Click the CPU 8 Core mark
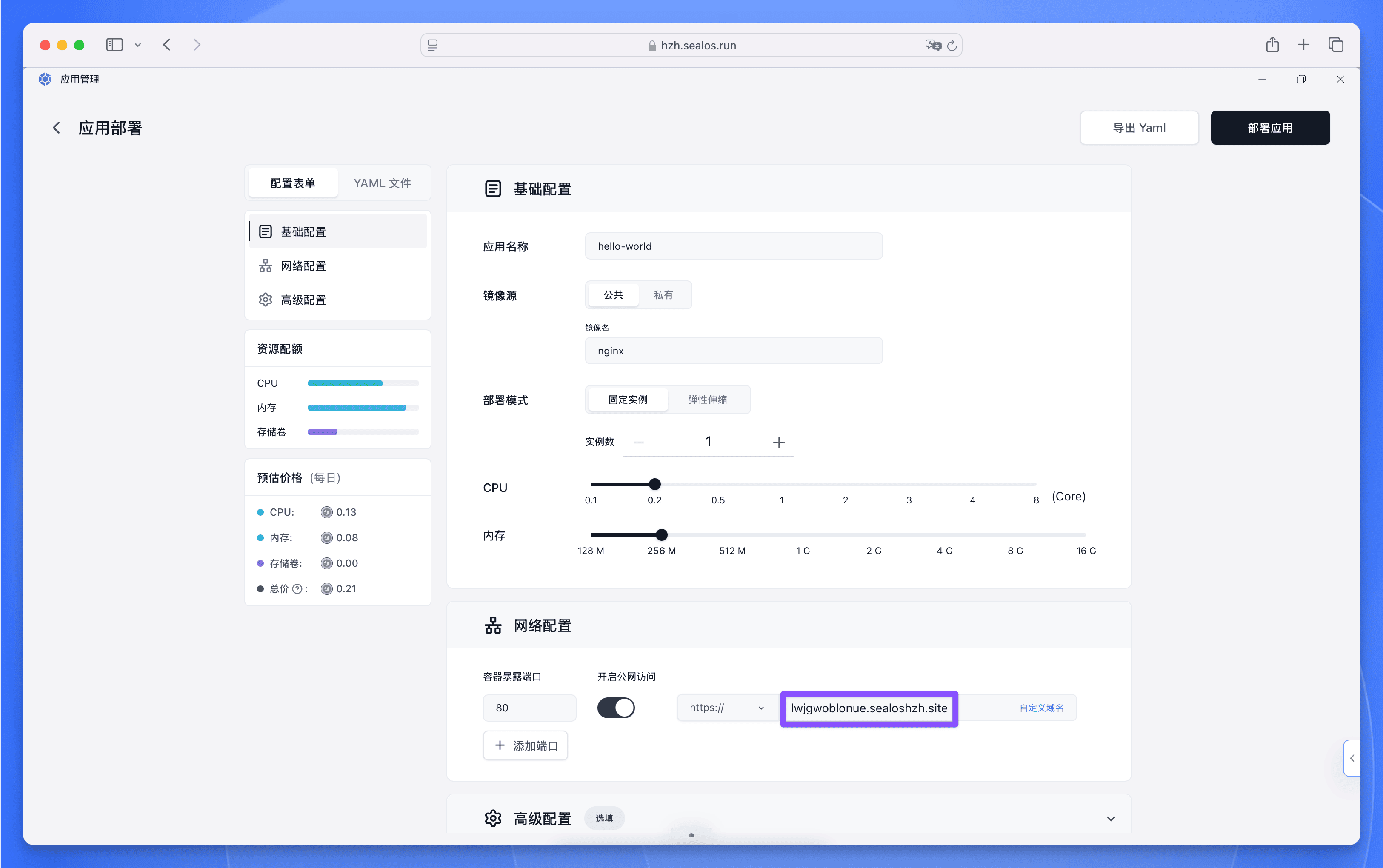This screenshot has width=1383, height=868. pyautogui.click(x=1036, y=500)
